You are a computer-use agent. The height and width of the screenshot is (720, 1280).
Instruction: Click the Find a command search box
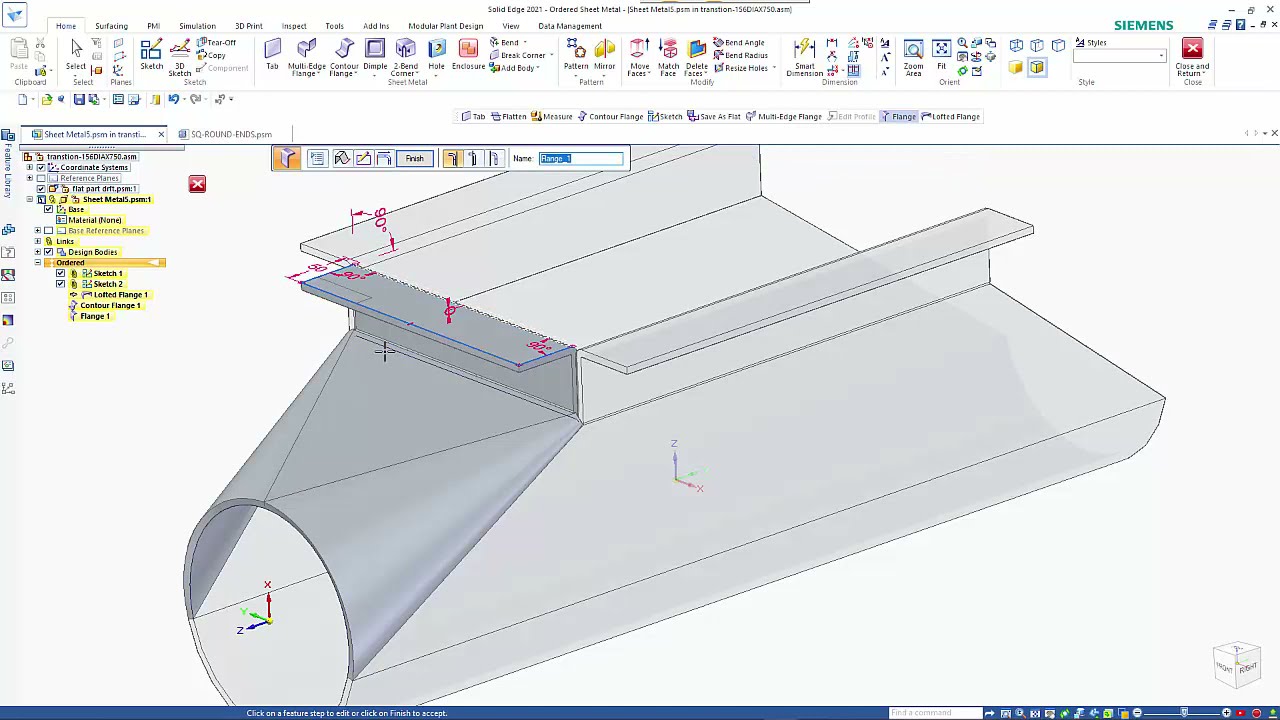click(x=934, y=713)
